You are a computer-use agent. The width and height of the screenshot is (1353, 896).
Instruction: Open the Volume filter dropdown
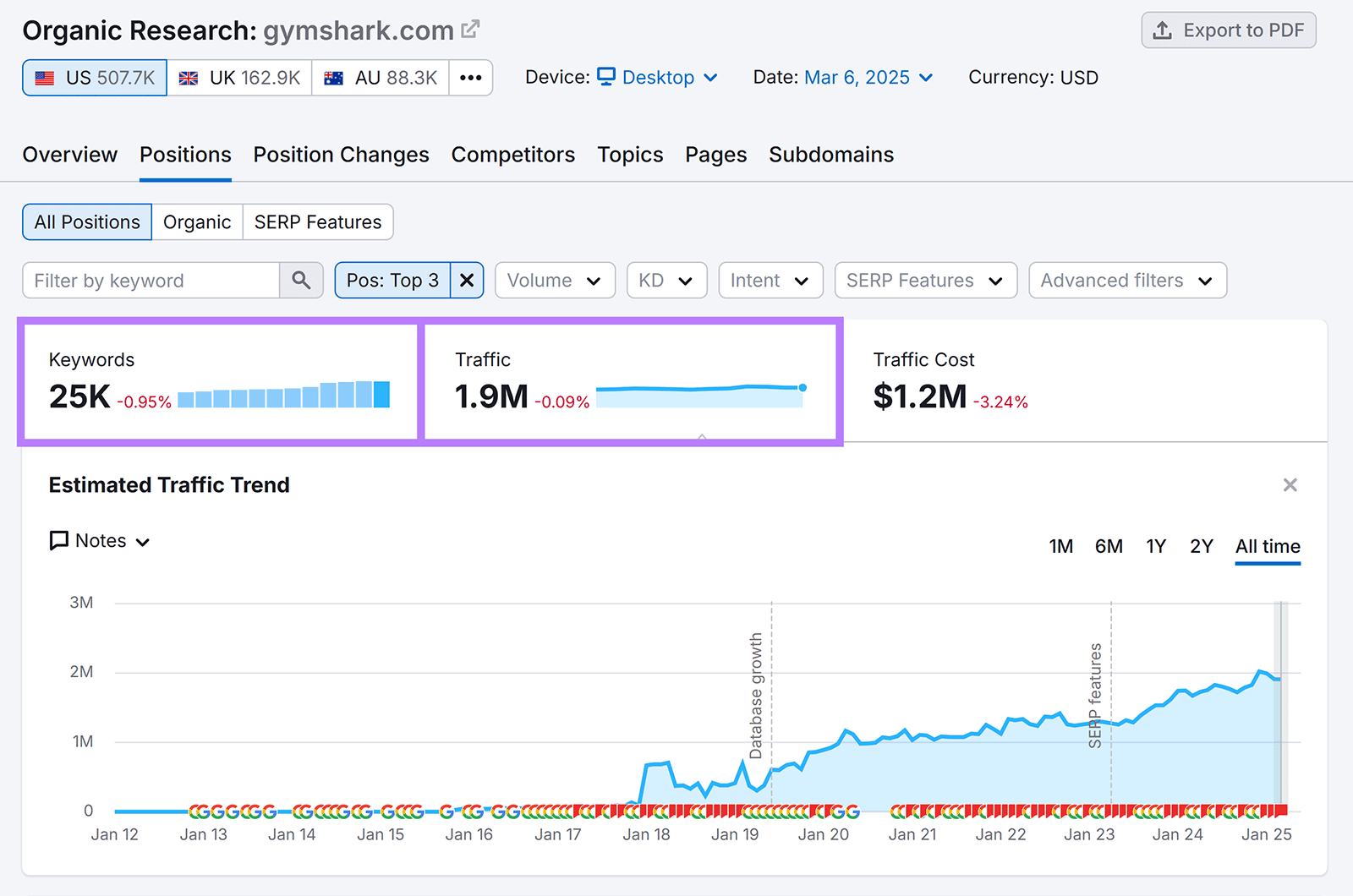[555, 280]
